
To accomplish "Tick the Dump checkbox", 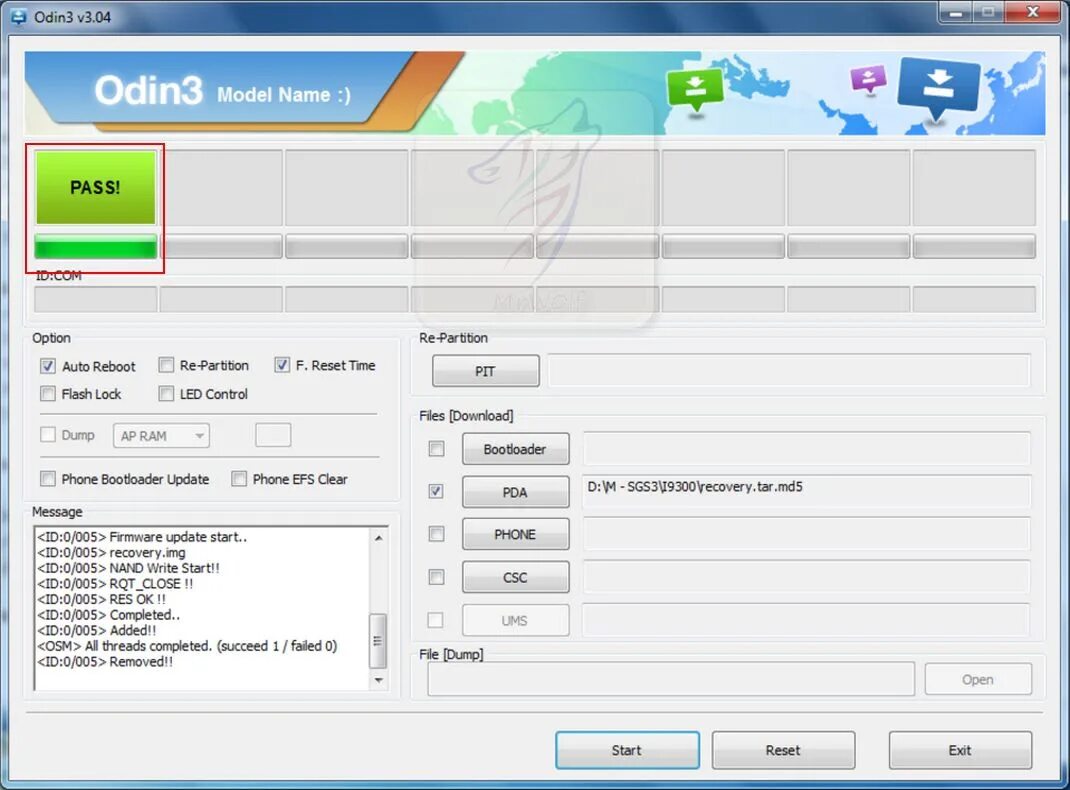I will click(x=48, y=435).
